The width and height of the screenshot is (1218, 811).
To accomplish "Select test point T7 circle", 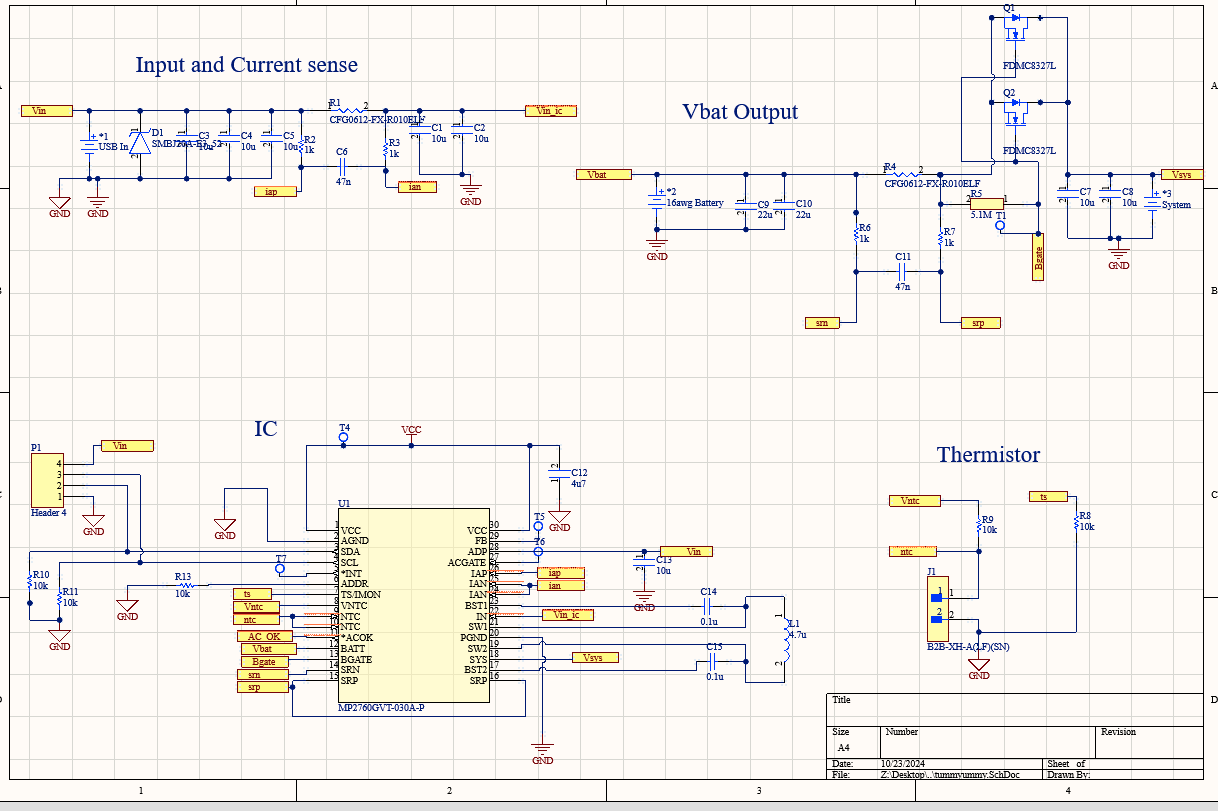I will pos(281,569).
